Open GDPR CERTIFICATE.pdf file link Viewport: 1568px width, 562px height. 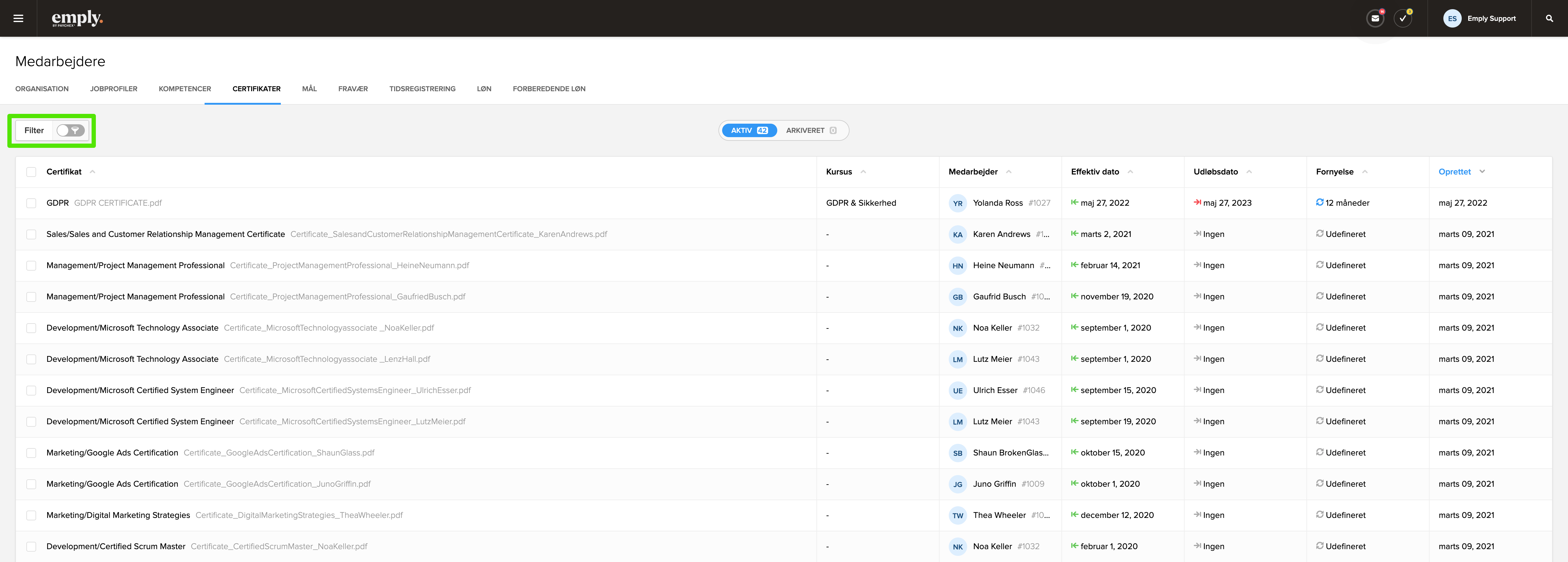pyautogui.click(x=118, y=203)
